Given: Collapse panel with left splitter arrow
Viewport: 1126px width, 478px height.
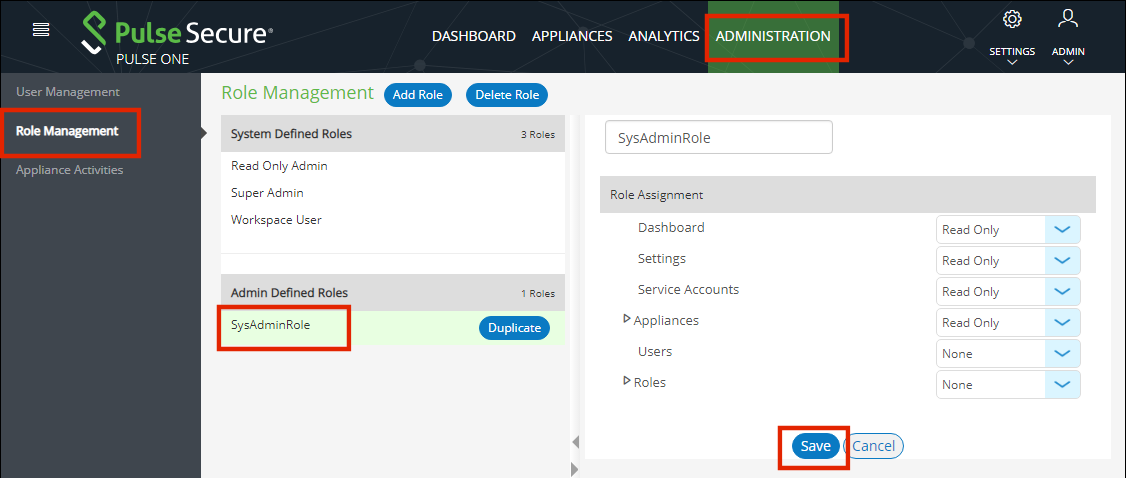Looking at the screenshot, I should point(575,442).
